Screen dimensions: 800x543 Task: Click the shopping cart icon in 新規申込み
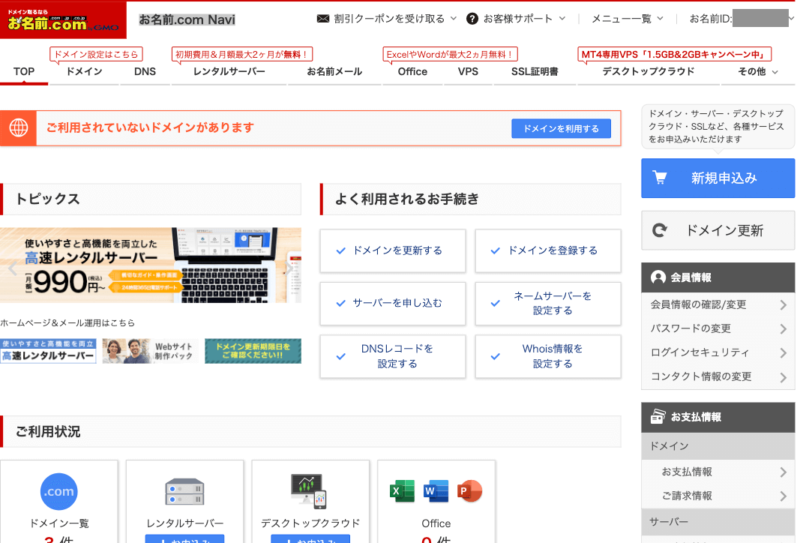point(659,178)
